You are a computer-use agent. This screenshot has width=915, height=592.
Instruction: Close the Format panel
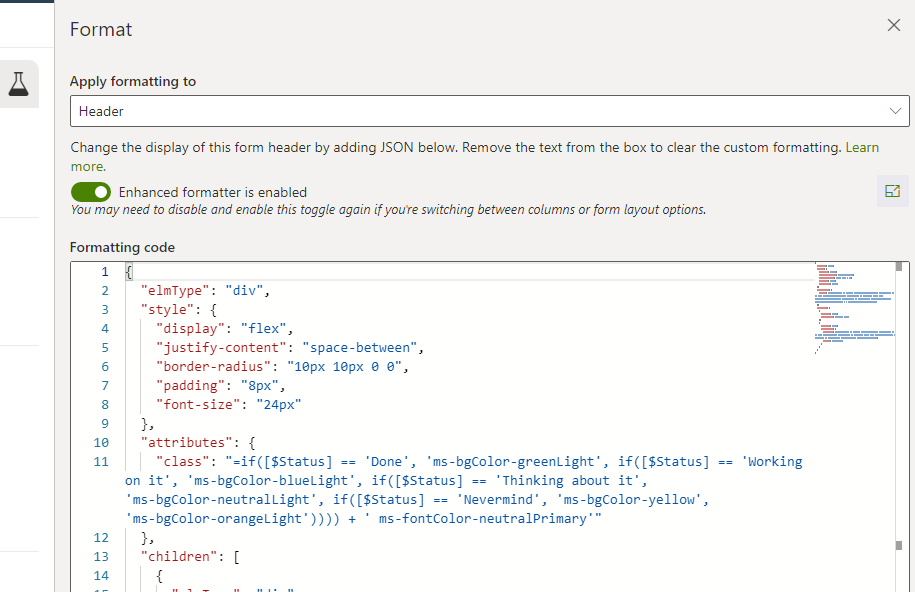(x=893, y=25)
